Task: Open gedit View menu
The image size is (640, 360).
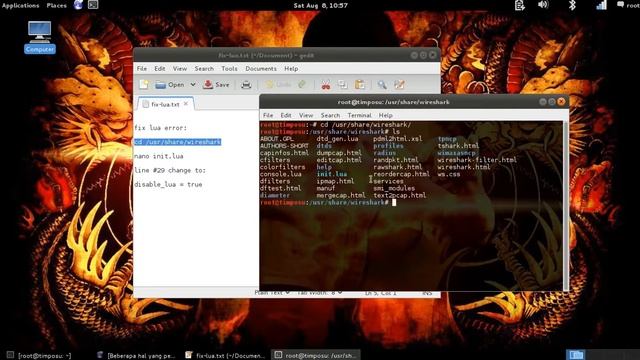Action: click(x=180, y=69)
